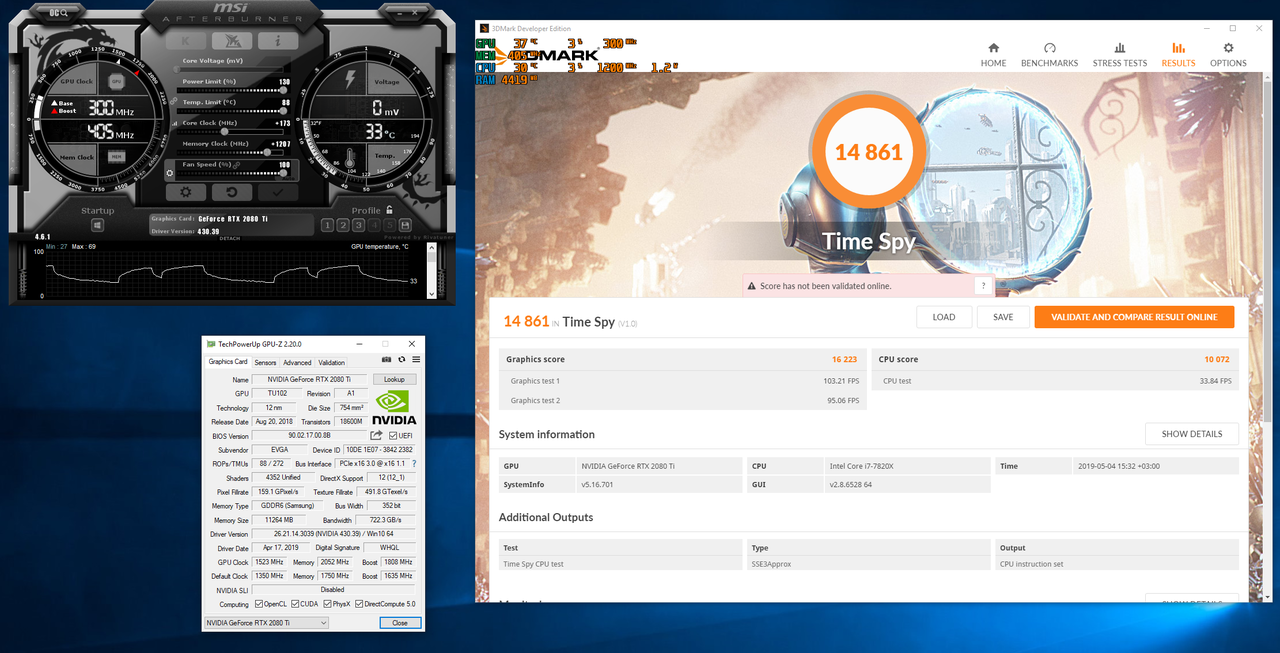The width and height of the screenshot is (1280, 653).
Task: Click lightning bolt icon in Voltage gauge
Action: (350, 79)
